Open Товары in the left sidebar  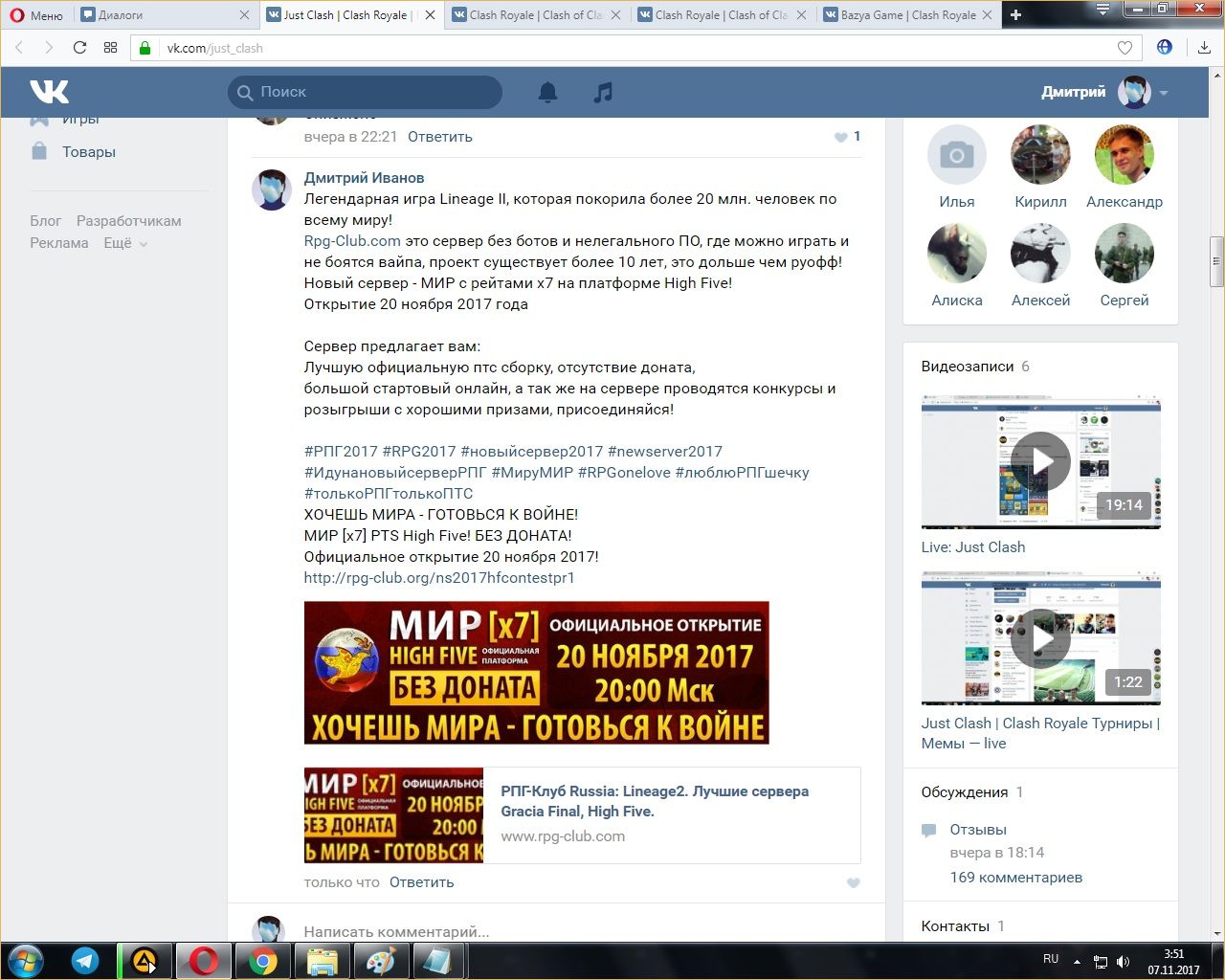pyautogui.click(x=89, y=151)
